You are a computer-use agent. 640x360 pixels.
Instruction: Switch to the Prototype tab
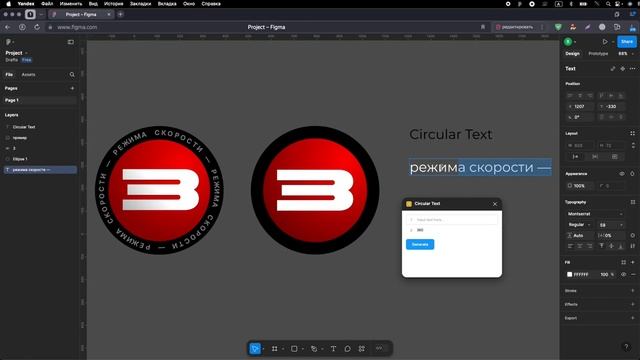click(x=598, y=53)
